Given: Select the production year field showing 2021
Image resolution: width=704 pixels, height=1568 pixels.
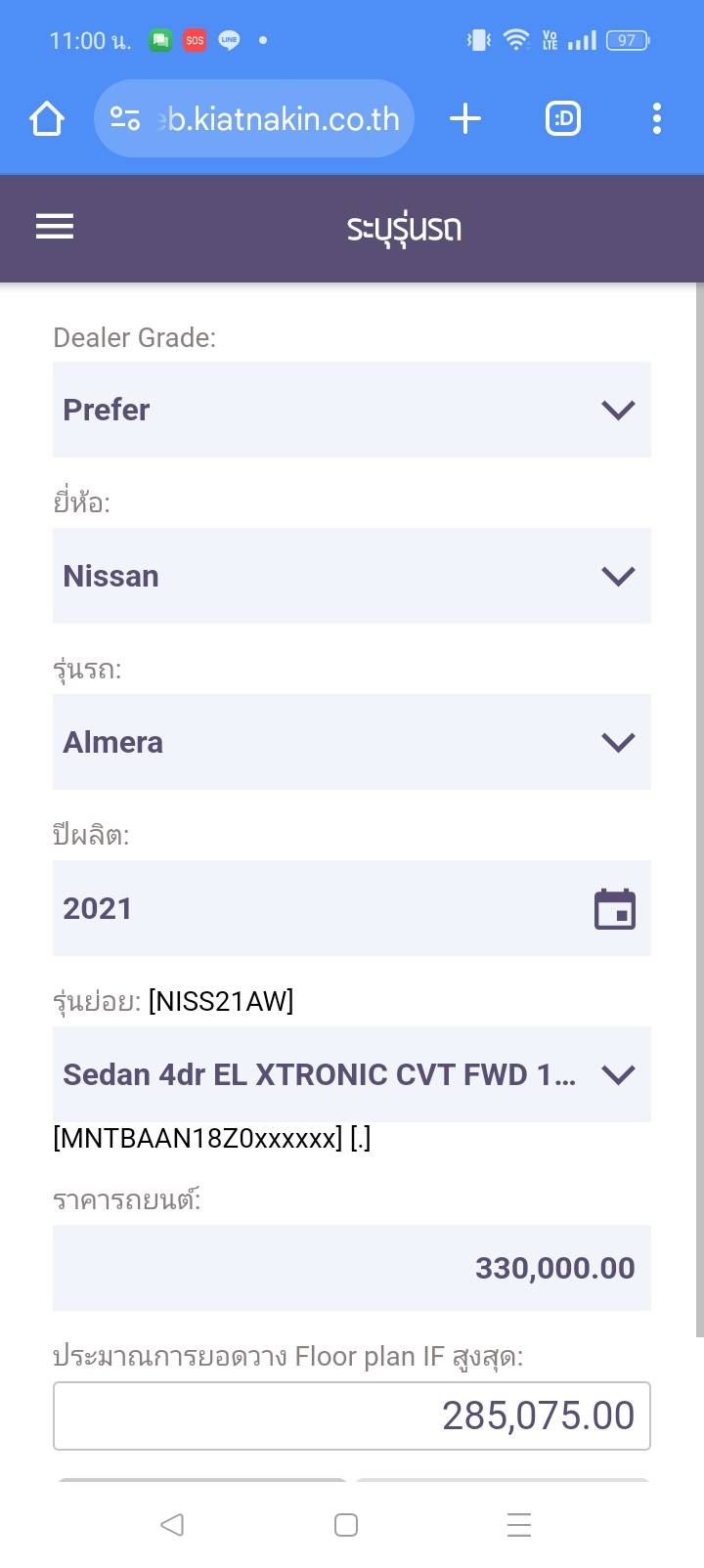Looking at the screenshot, I should click(313, 909).
